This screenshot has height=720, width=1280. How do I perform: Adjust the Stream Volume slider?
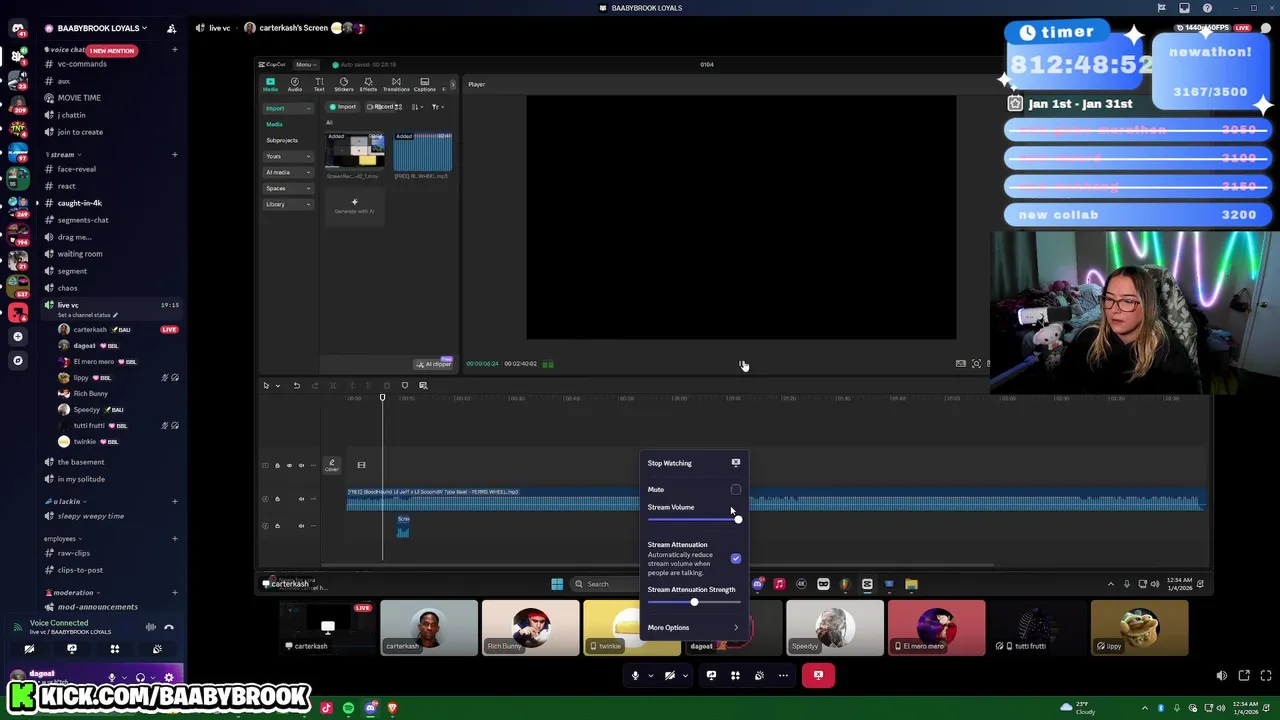[x=693, y=519]
